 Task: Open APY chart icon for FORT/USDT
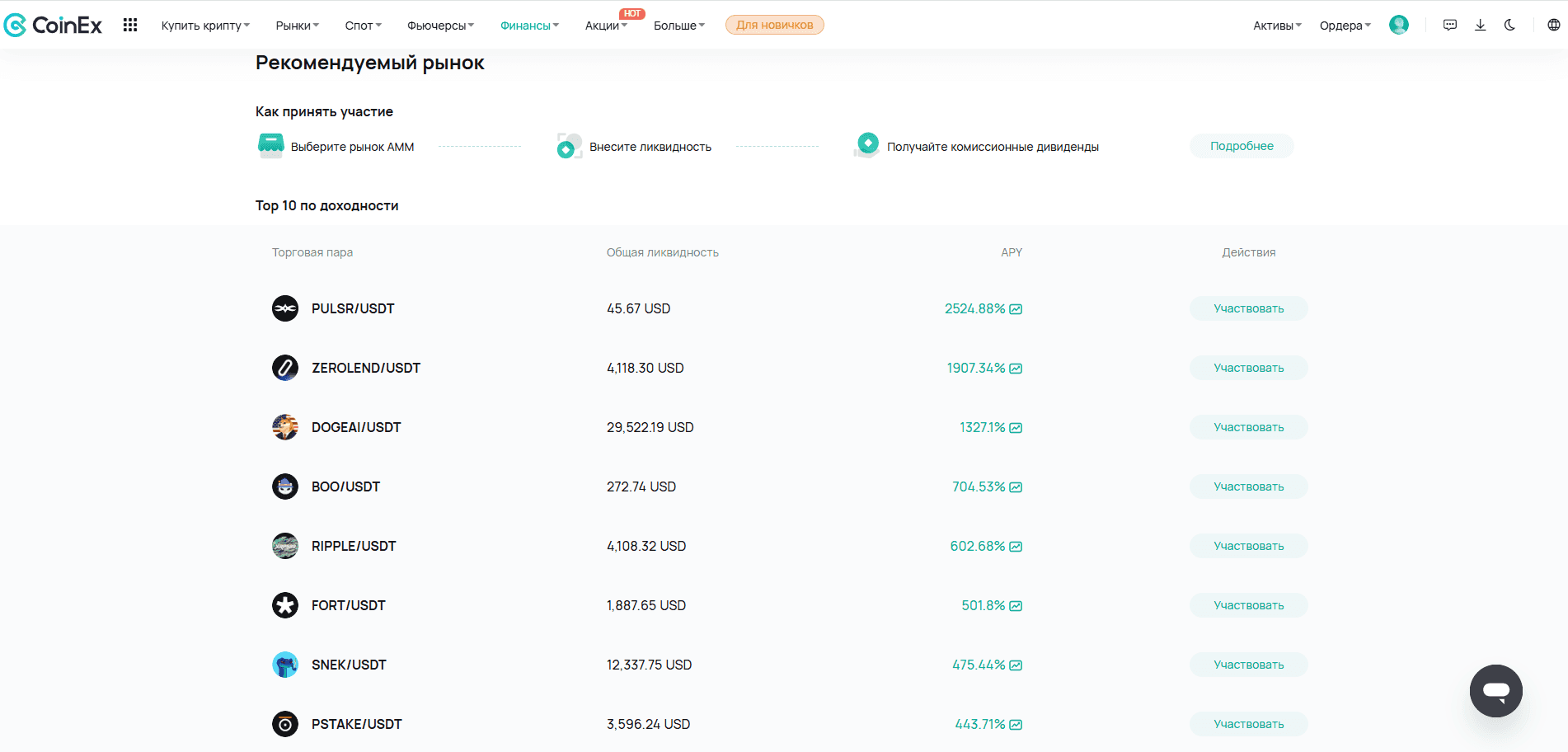point(1016,606)
